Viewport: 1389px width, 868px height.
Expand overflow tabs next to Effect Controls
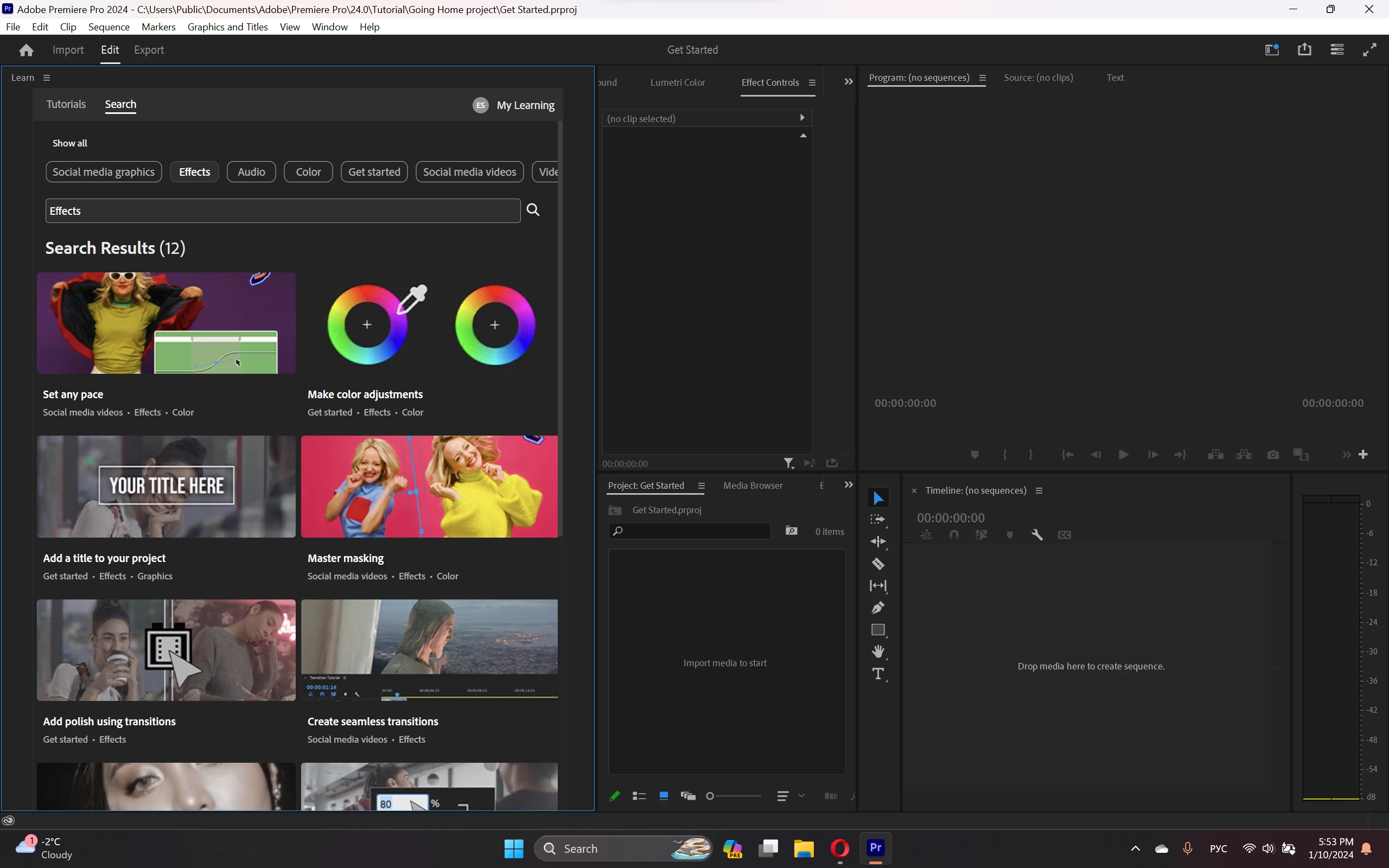849,82
